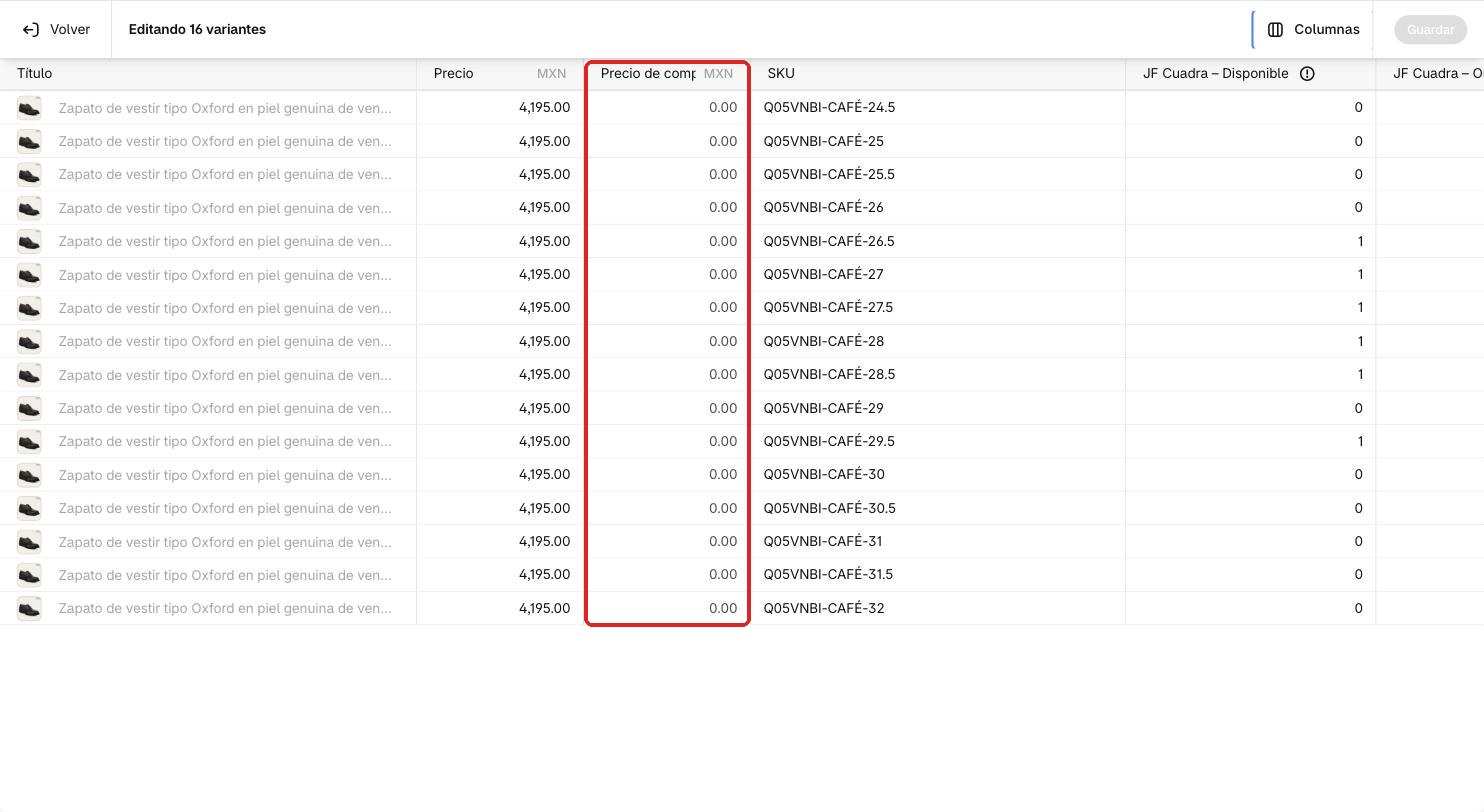Click shoe thumbnail in the Q05VNBI-CAFÉ-25 row
The height and width of the screenshot is (812, 1484).
point(29,141)
